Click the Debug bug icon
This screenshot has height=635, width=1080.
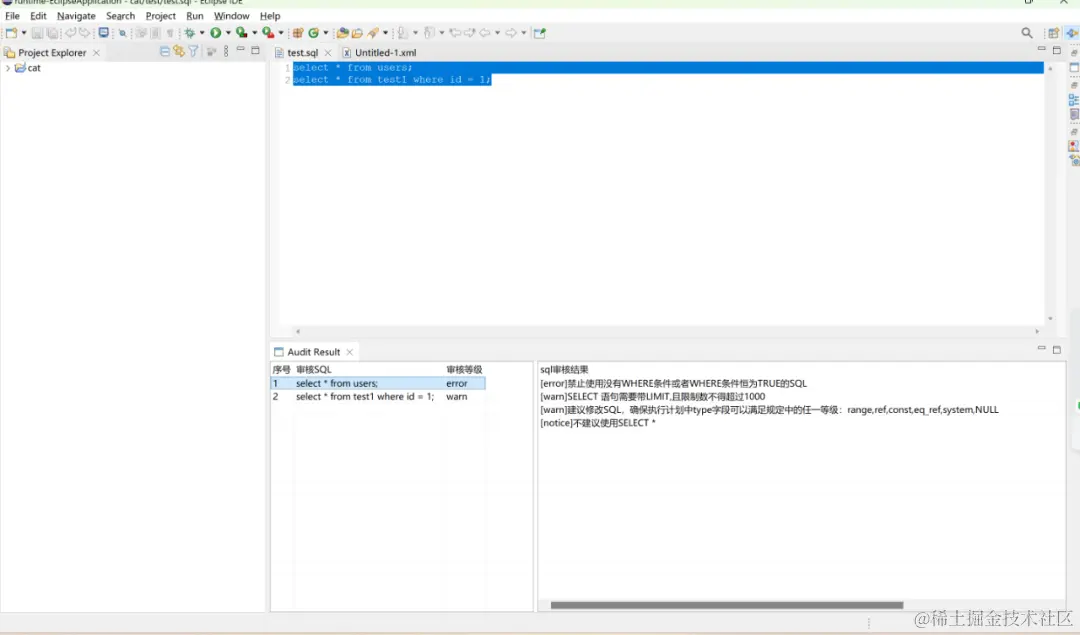[189, 32]
